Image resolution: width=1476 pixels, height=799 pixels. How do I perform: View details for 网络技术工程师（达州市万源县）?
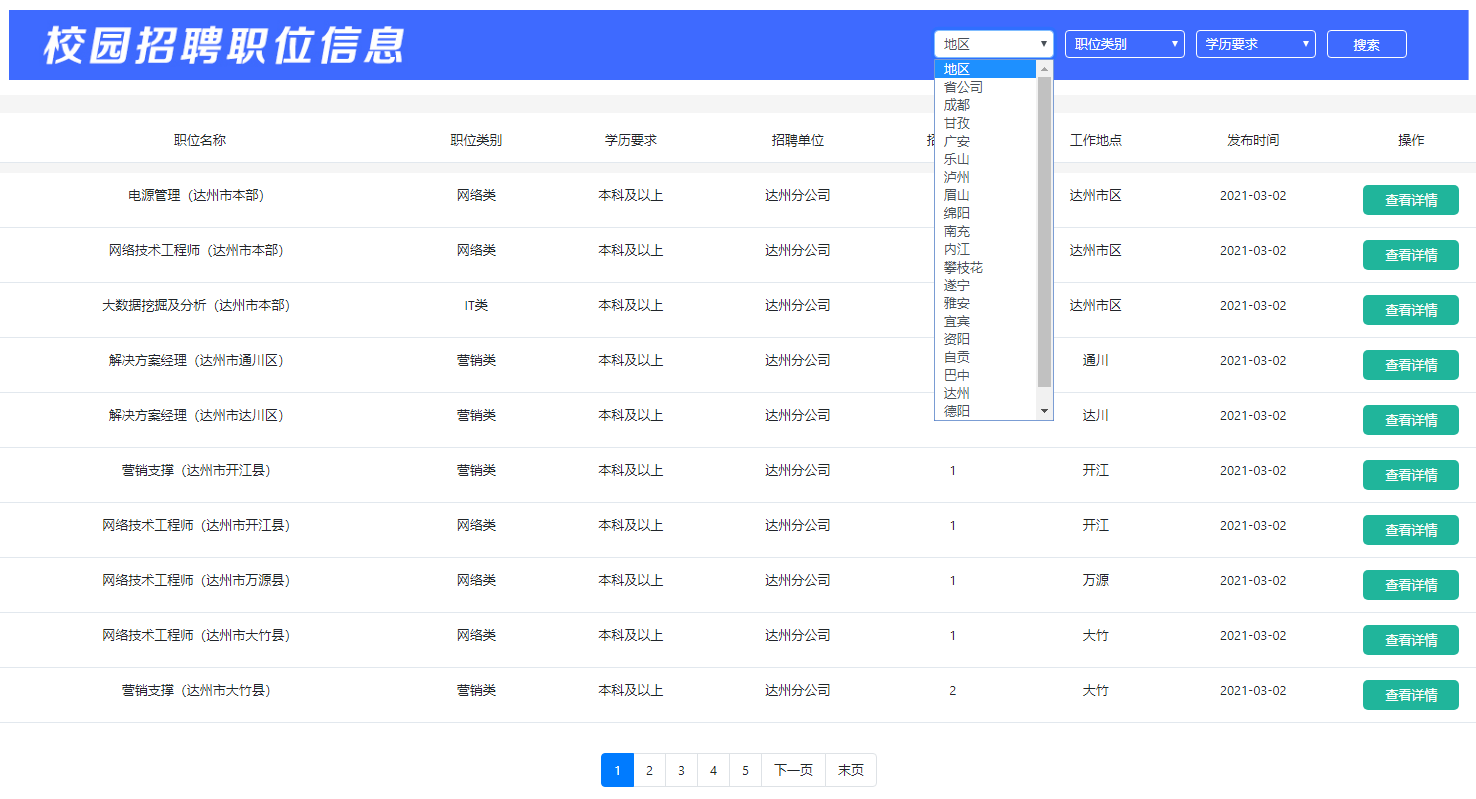coord(1411,585)
